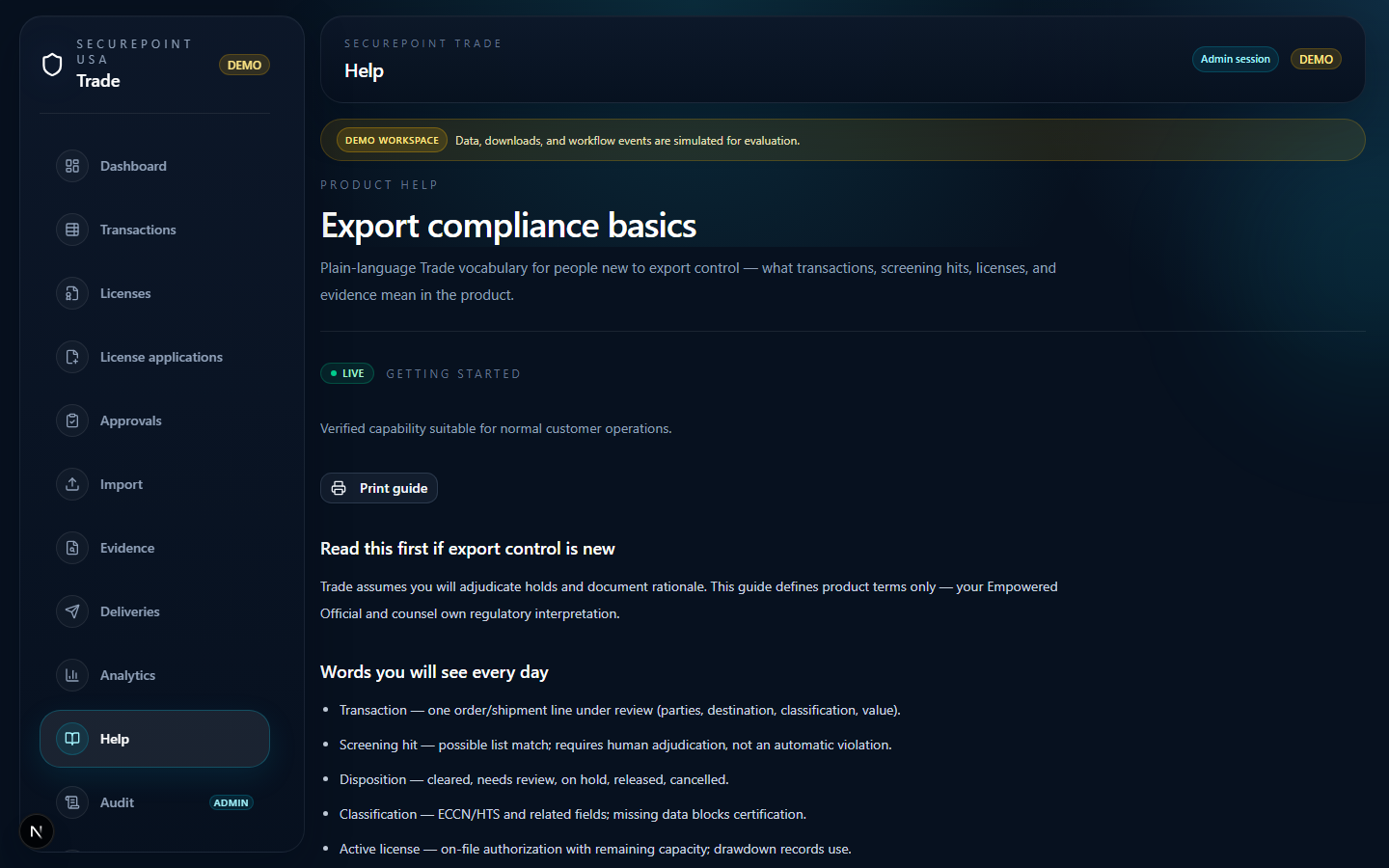Click the DEMO badge beside Trade logo

tap(244, 65)
